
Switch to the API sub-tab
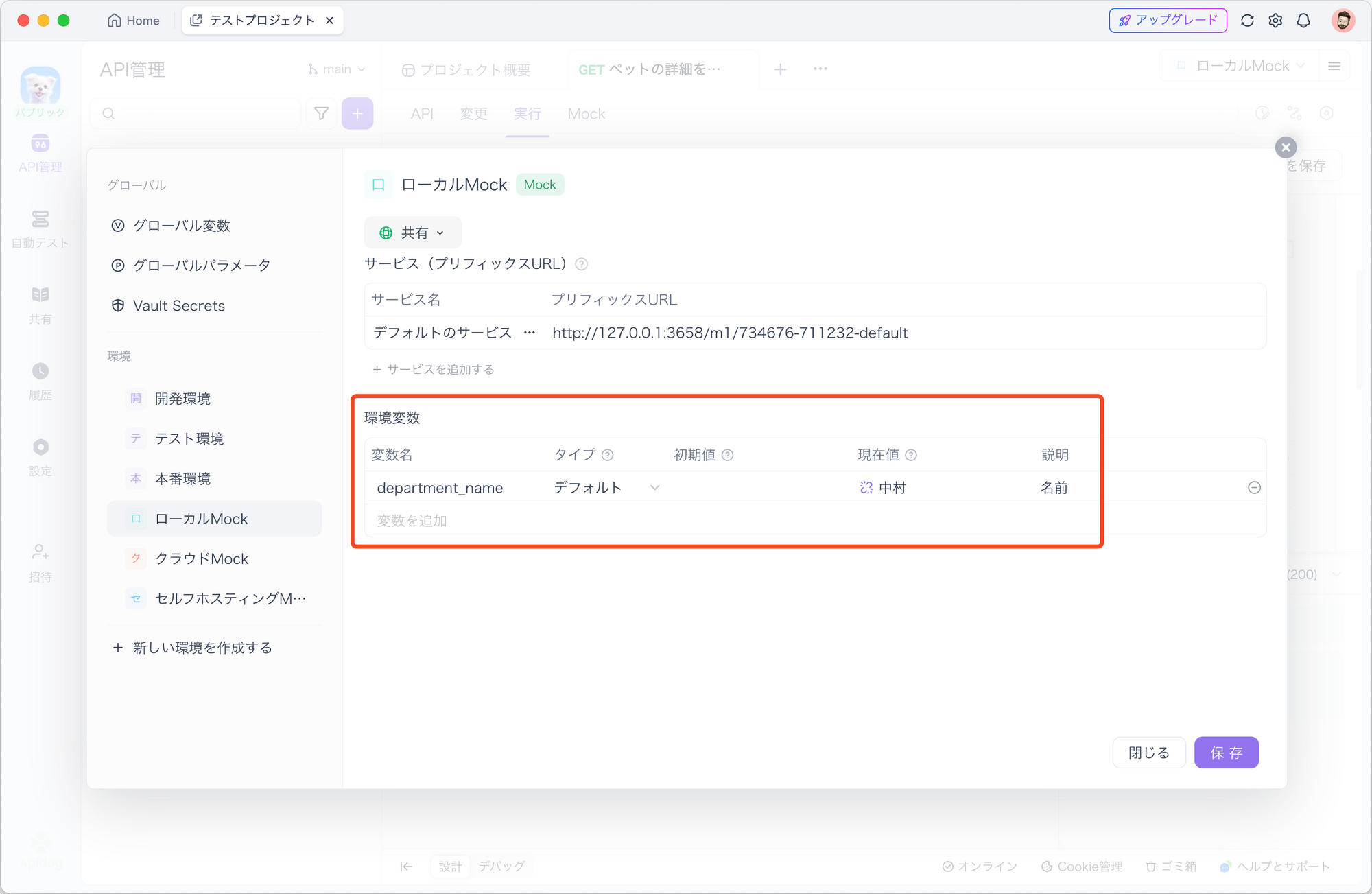422,114
